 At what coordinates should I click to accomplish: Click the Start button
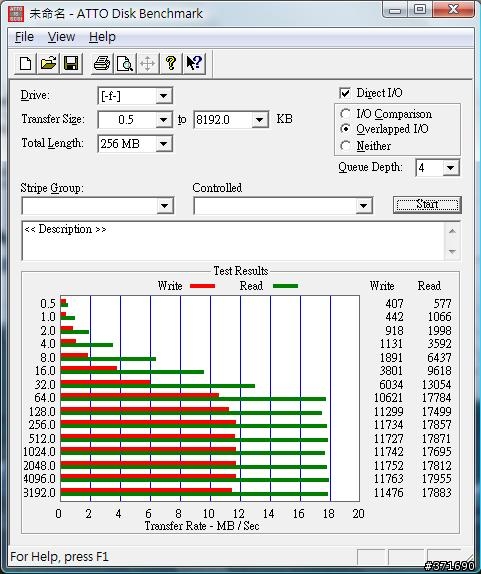pyautogui.click(x=427, y=204)
